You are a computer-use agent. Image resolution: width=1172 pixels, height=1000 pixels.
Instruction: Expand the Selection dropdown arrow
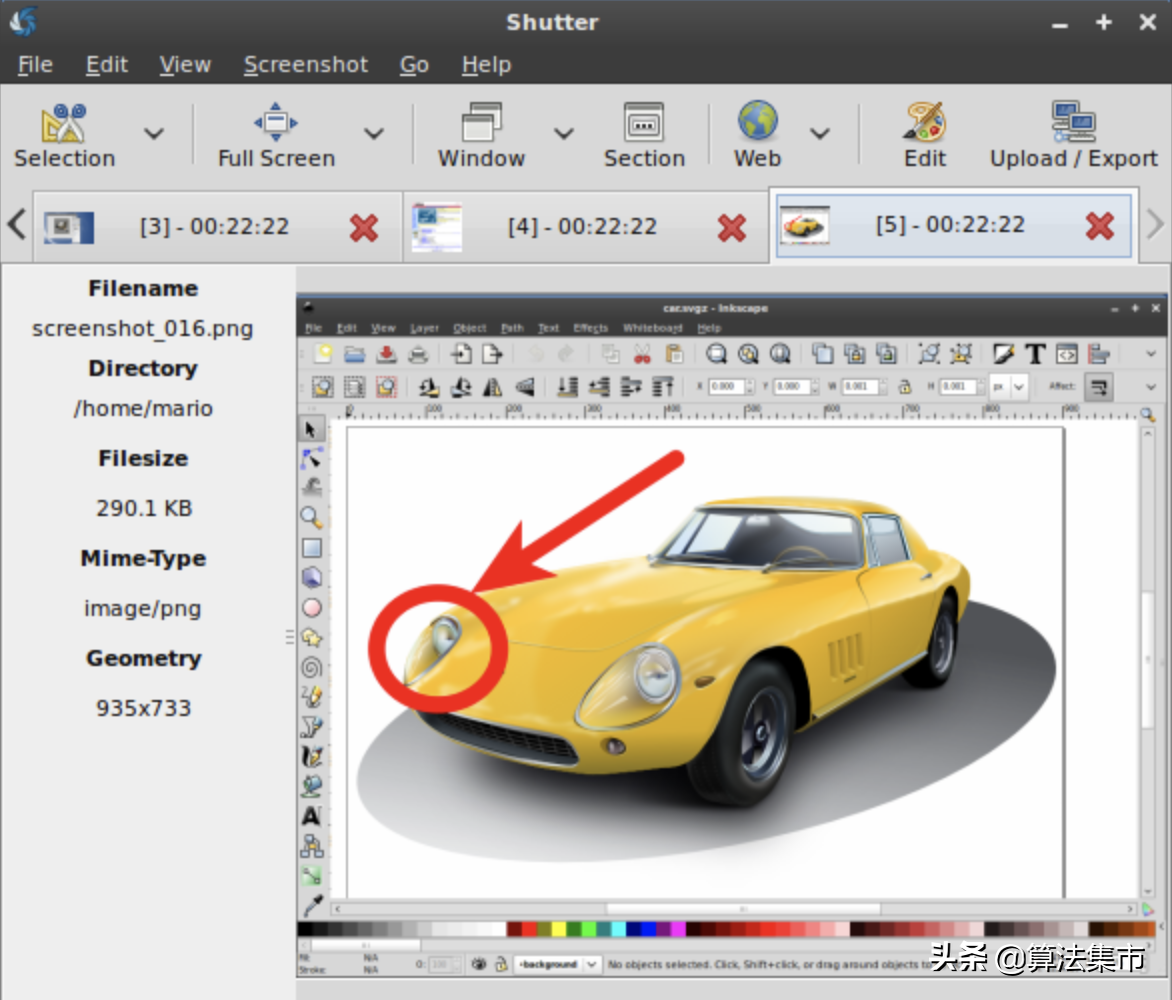tap(154, 134)
